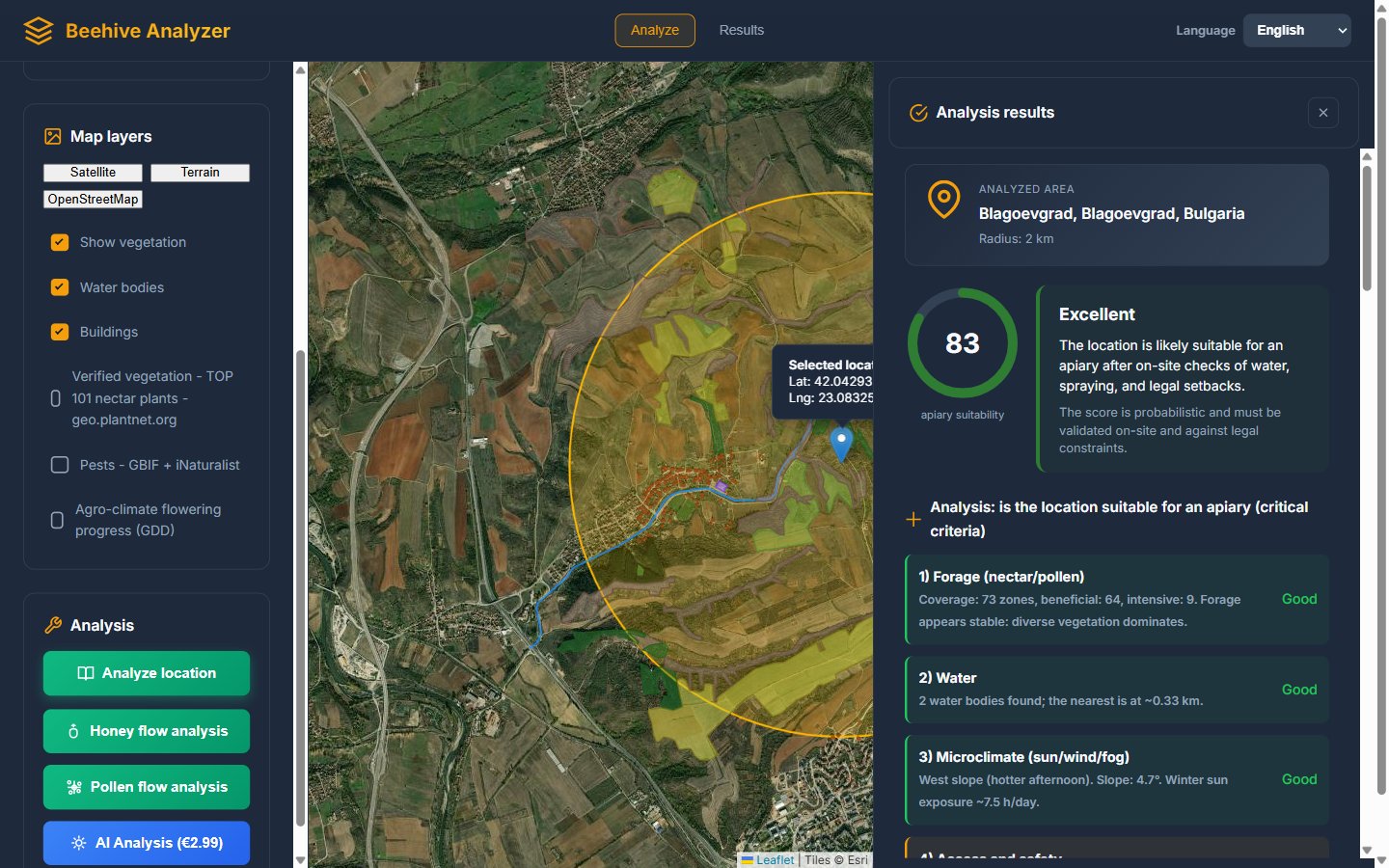The image size is (1389, 868).
Task: Select the OpenStreetMap base layer
Action: [93, 200]
